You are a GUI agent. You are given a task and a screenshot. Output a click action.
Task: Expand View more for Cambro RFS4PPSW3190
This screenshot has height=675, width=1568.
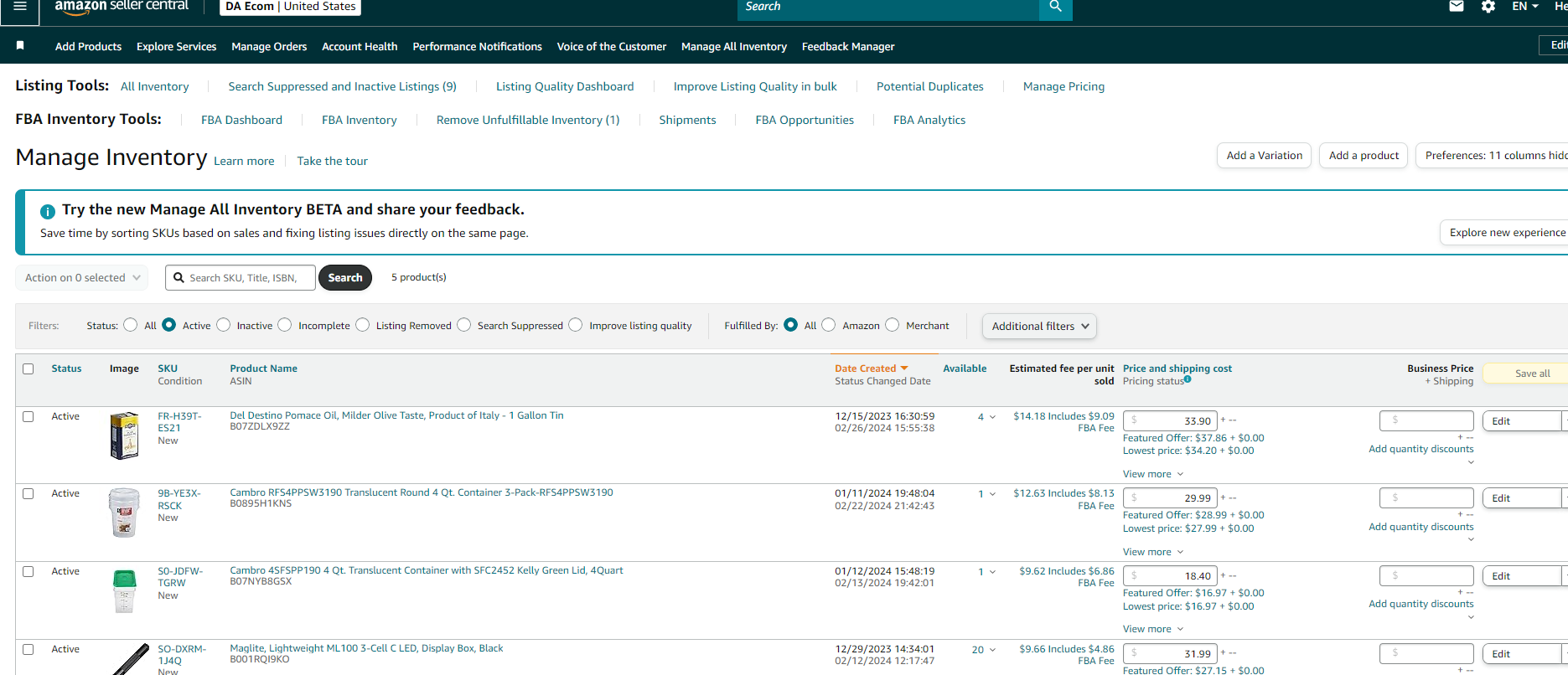click(x=1153, y=552)
